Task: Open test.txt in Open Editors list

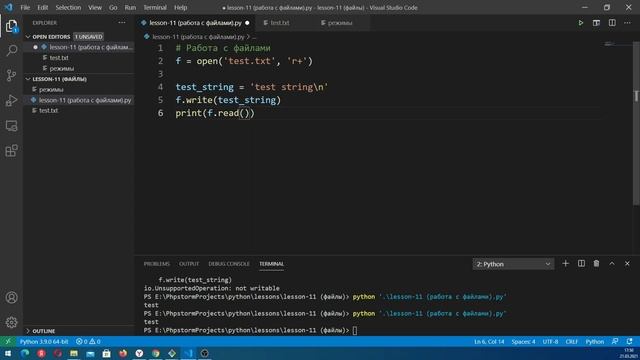Action: (79, 58)
